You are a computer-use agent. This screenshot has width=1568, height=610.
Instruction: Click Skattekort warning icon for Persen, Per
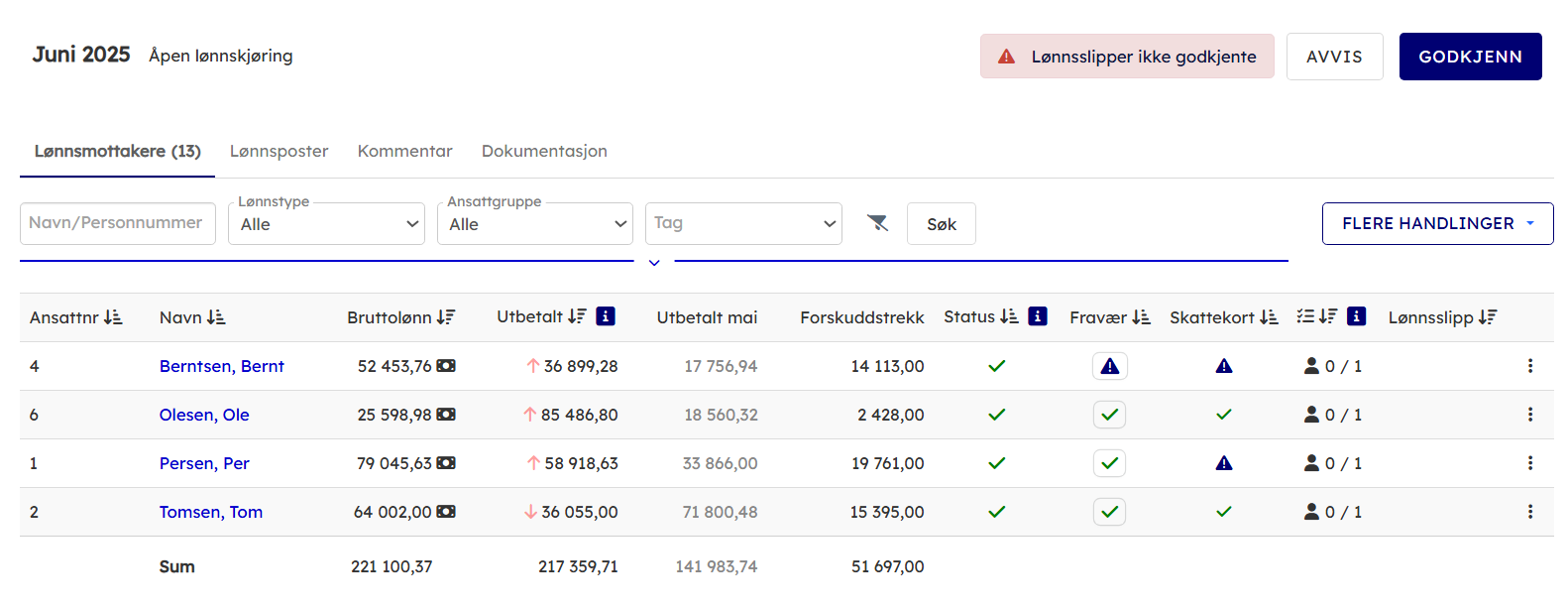click(x=1224, y=463)
